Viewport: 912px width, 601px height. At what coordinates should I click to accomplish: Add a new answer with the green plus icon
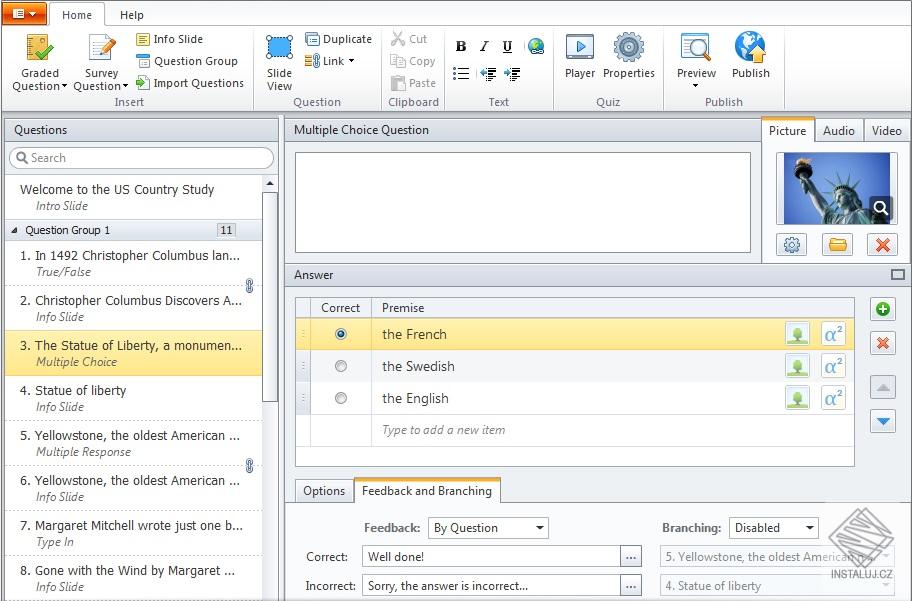(883, 309)
